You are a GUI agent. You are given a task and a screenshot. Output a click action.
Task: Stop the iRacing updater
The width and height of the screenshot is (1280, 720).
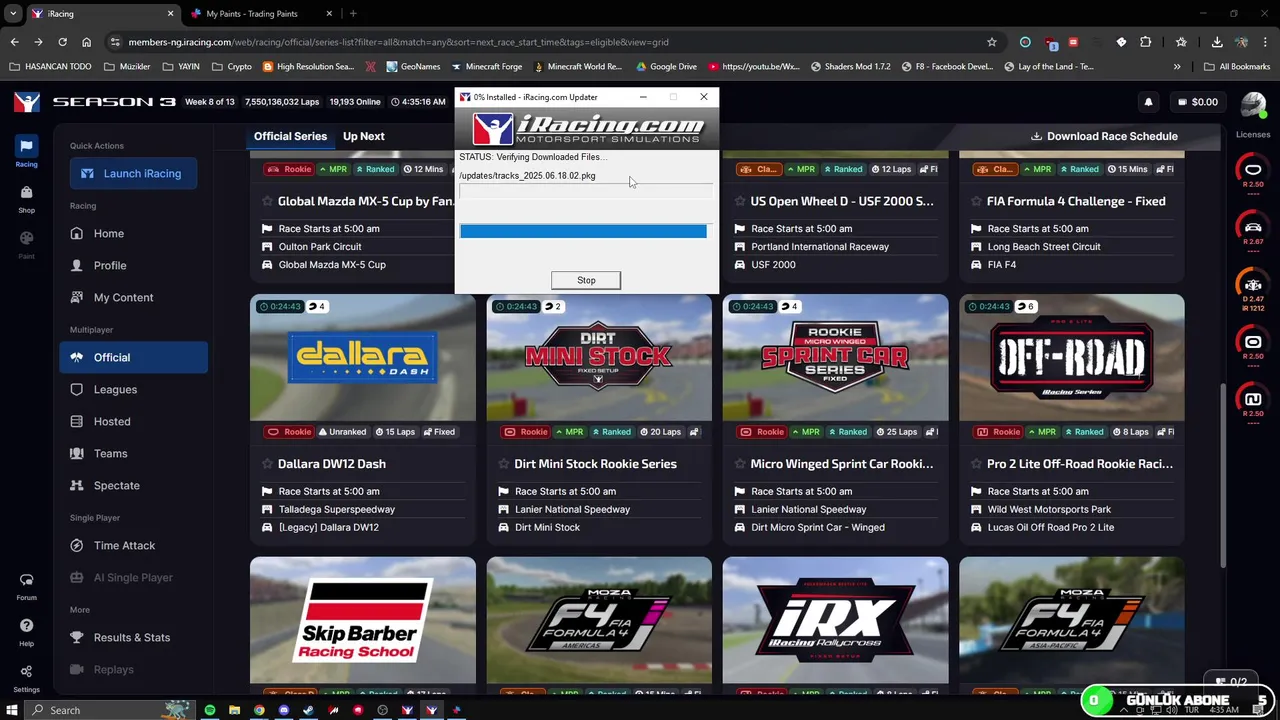(586, 280)
